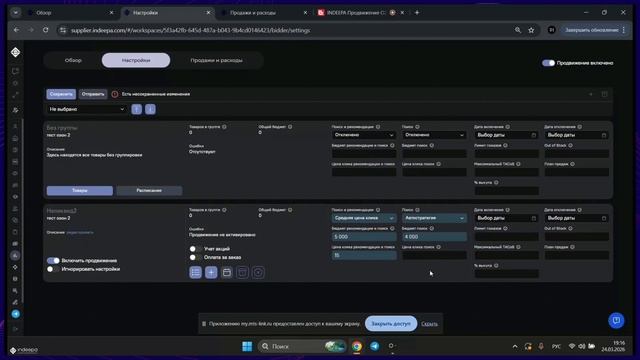Click the Indeepa logo at the sidebar top
640x360 pixels.
pos(16,52)
